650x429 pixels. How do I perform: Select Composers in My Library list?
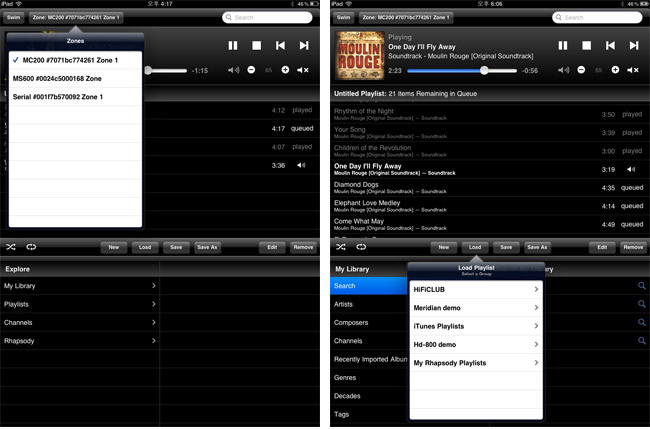click(x=369, y=322)
